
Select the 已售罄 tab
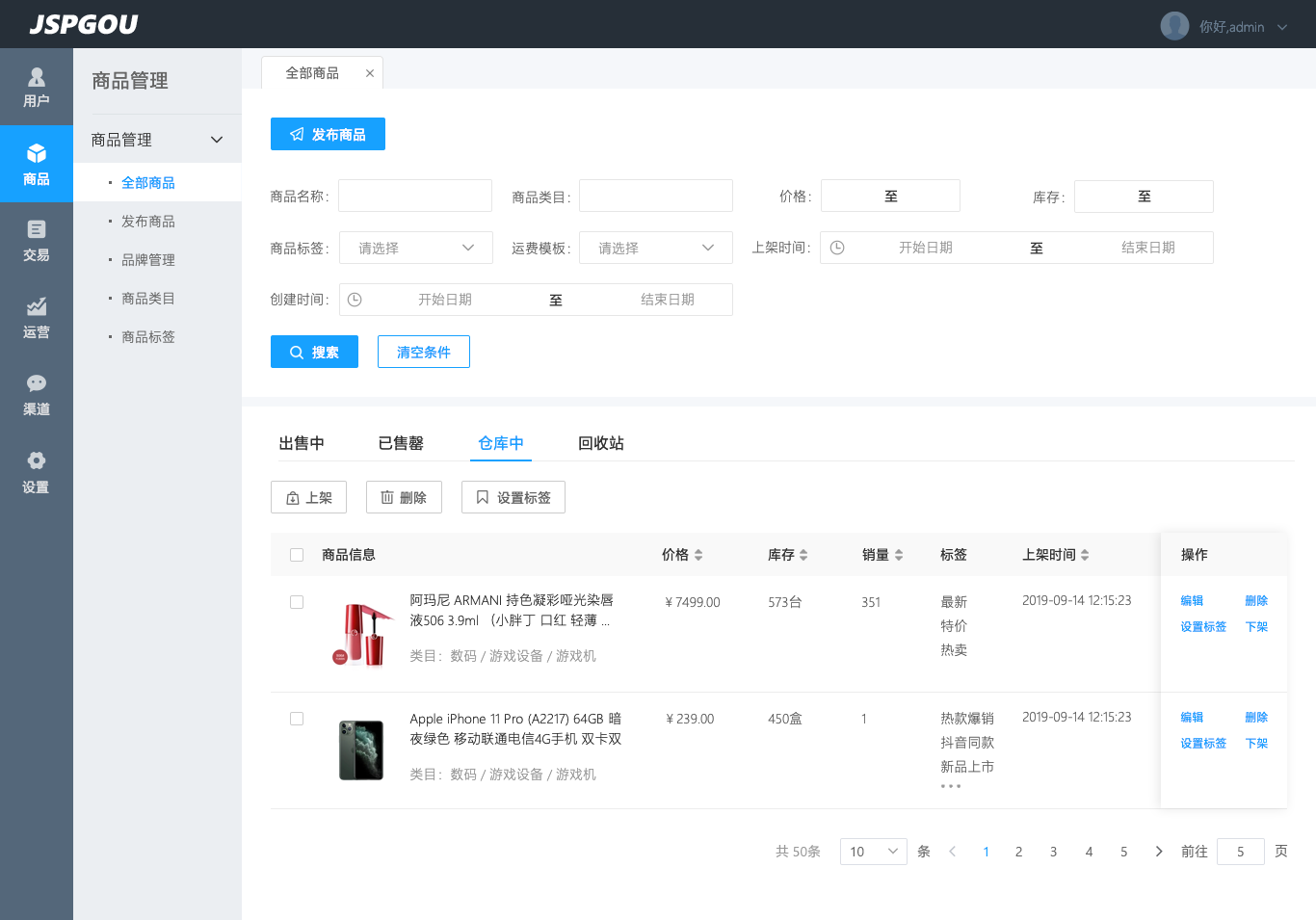pyautogui.click(x=402, y=442)
